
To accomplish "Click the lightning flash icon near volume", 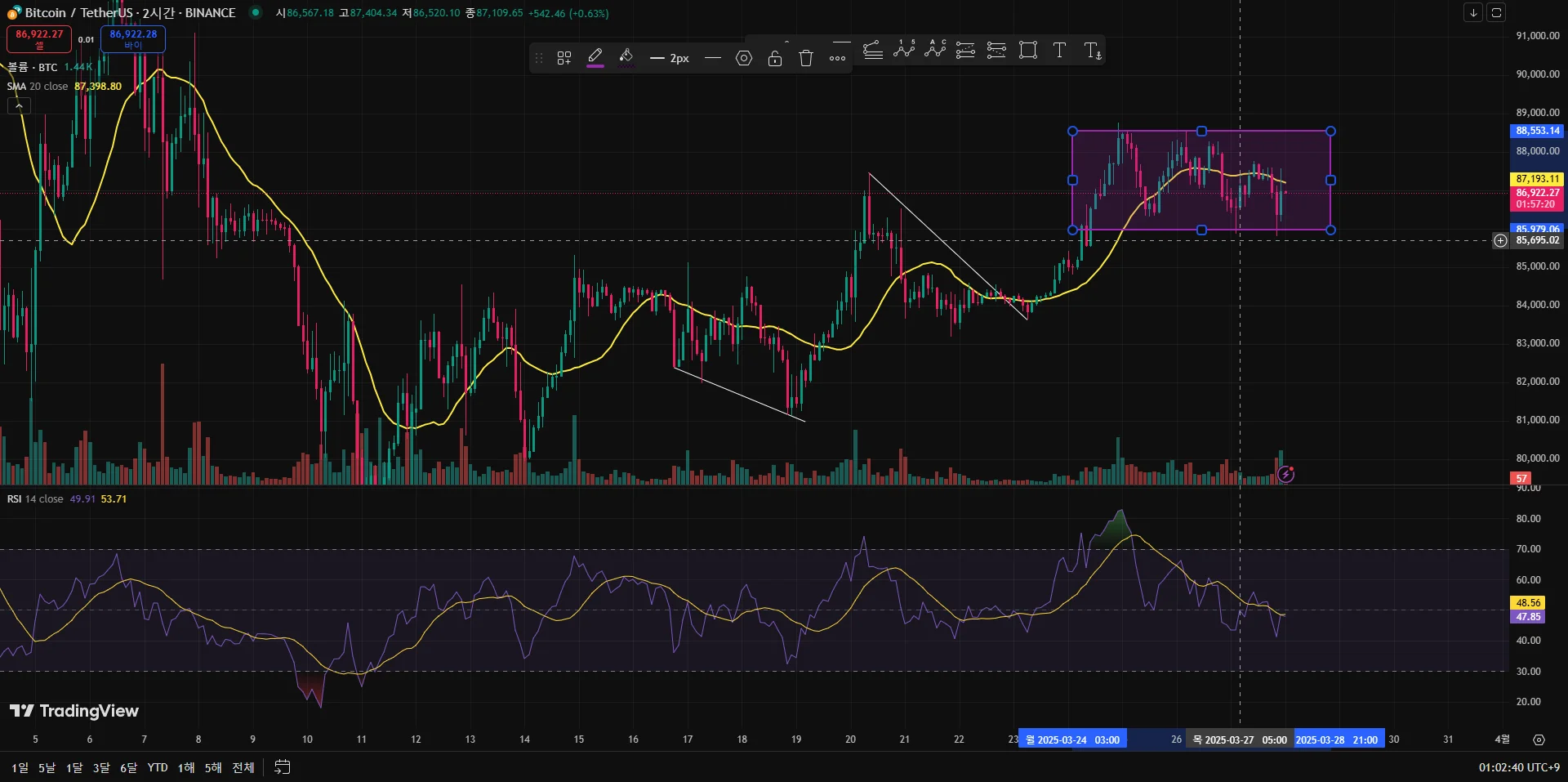I will click(1286, 474).
